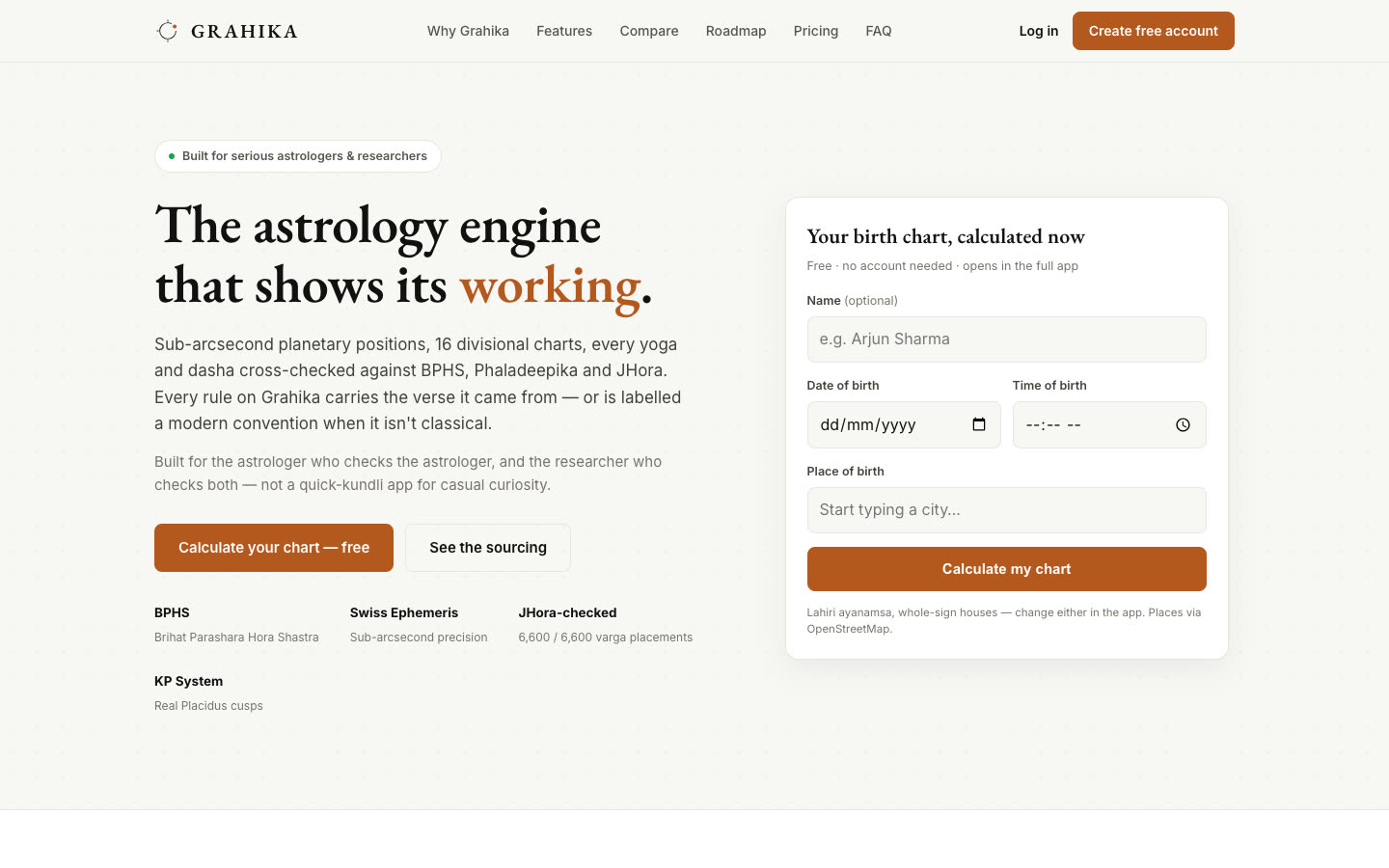Click Create free account button

[x=1154, y=31]
